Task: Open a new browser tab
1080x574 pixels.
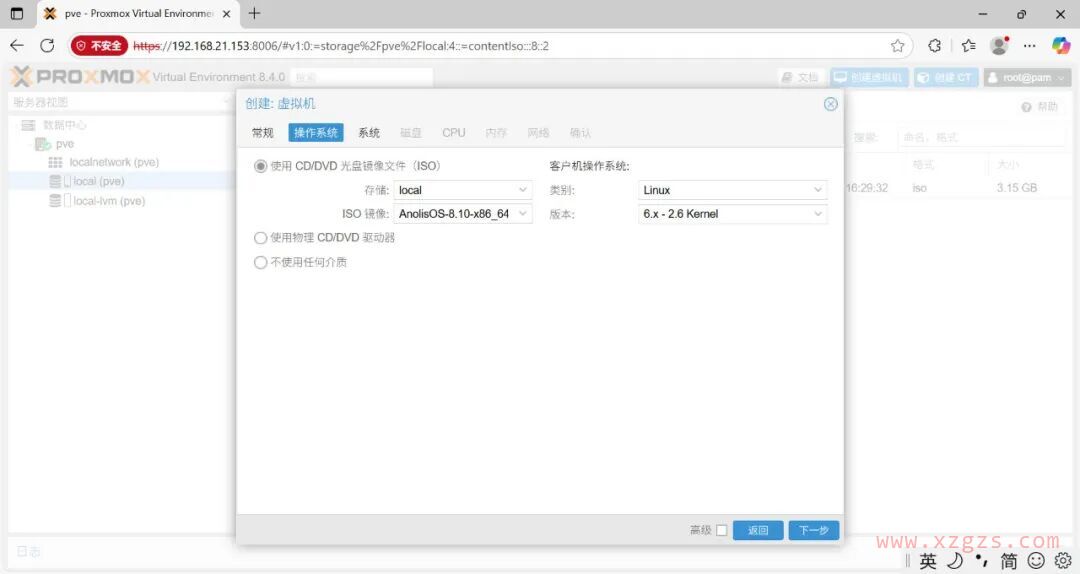Action: point(254,13)
